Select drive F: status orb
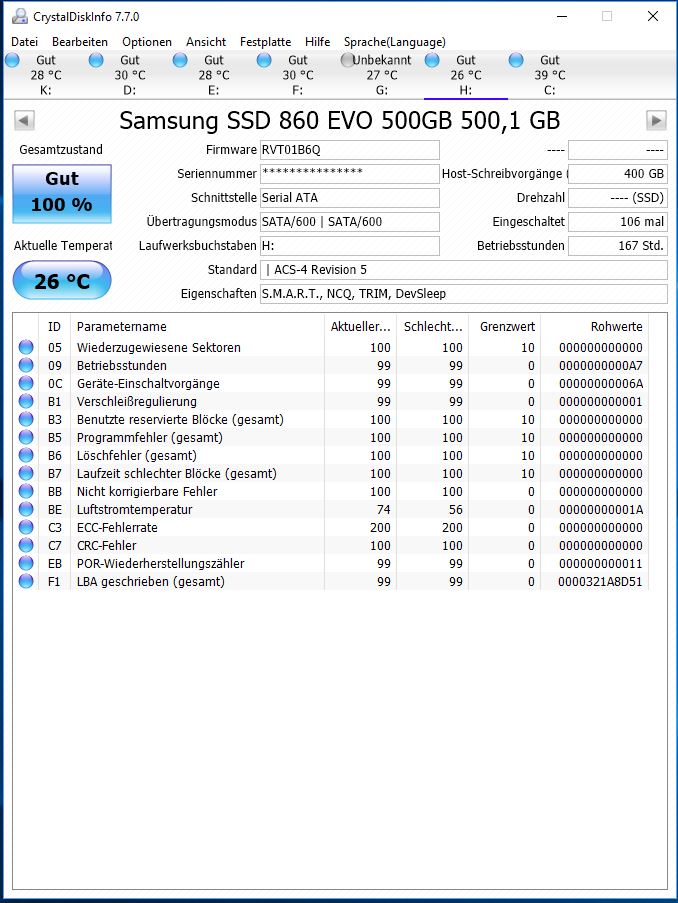The height and width of the screenshot is (903, 678). pos(264,60)
